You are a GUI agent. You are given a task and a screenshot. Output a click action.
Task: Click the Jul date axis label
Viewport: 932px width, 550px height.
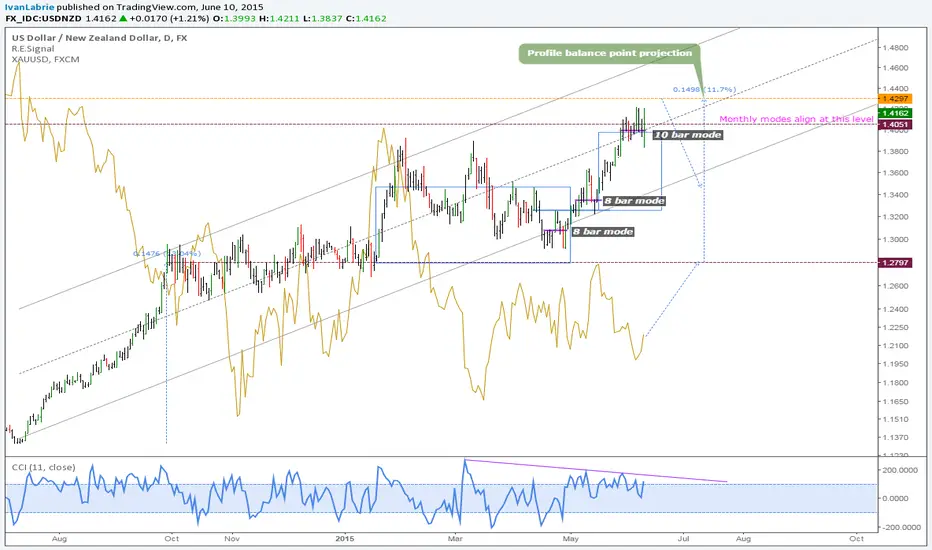click(684, 539)
